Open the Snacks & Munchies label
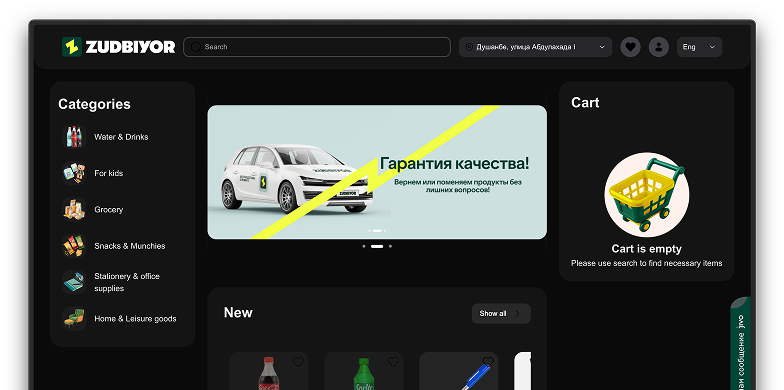784x390 pixels. [x=130, y=246]
